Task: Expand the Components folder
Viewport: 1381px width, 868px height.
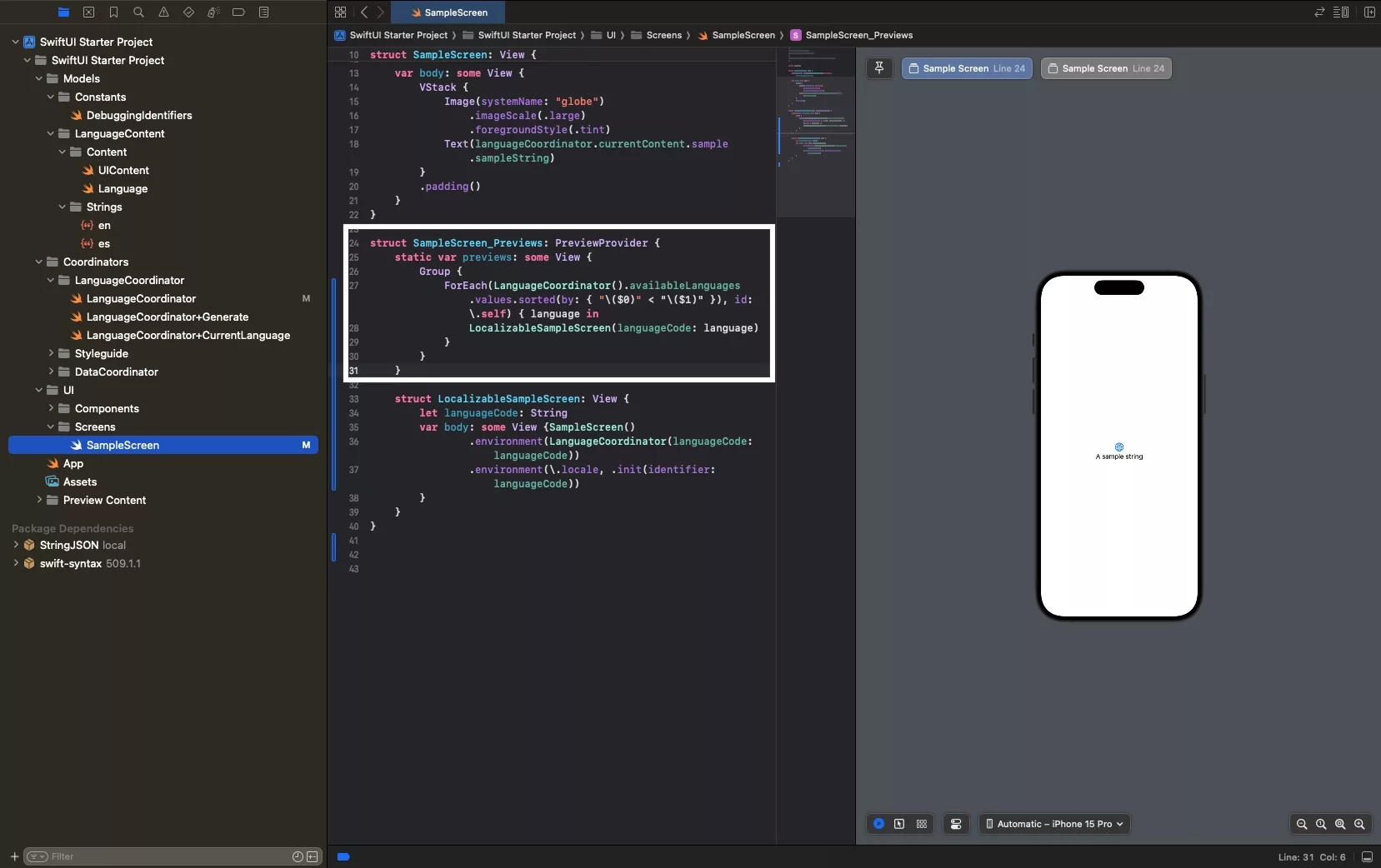Action: click(x=50, y=408)
